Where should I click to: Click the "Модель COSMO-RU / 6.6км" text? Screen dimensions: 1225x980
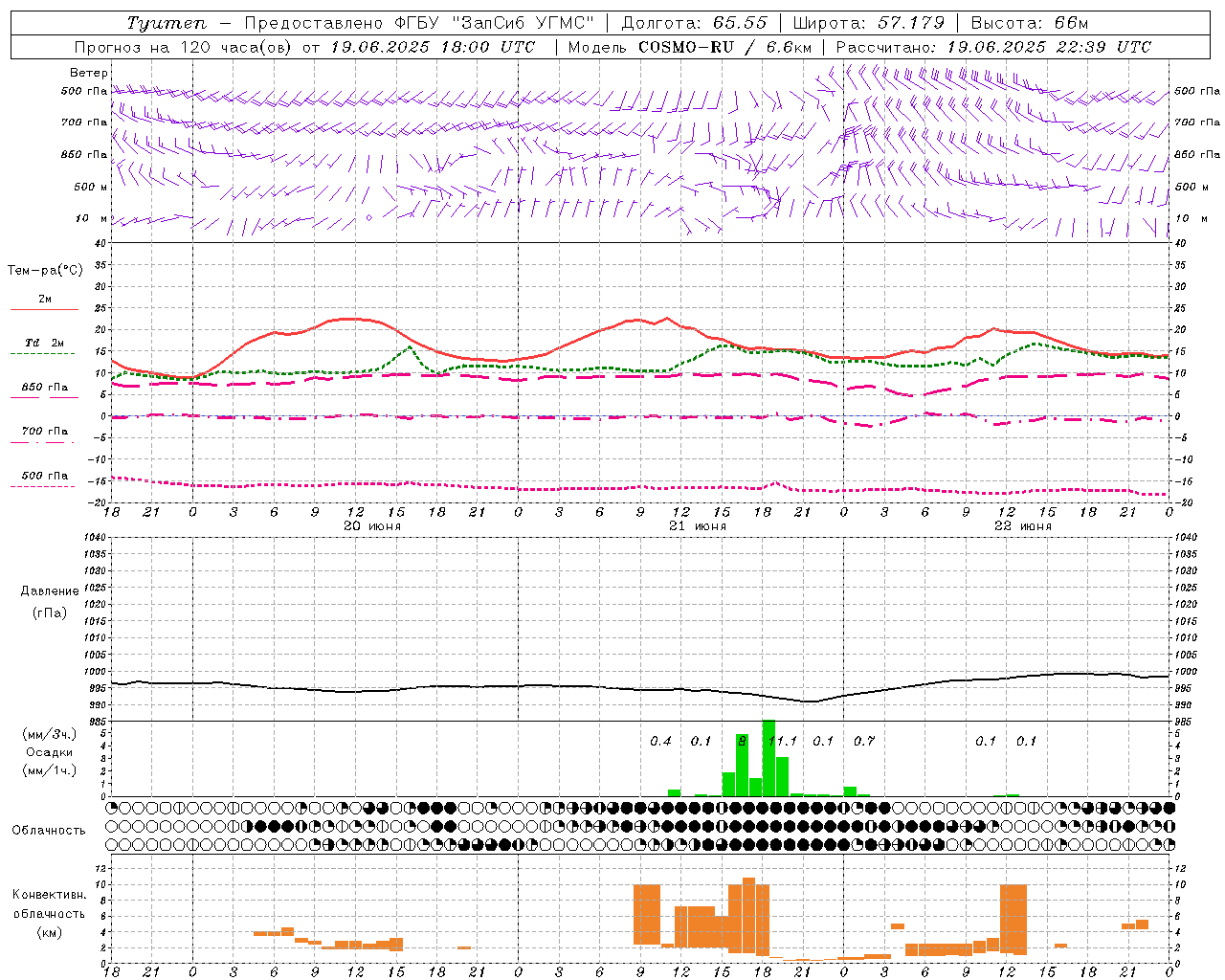pyautogui.click(x=690, y=47)
